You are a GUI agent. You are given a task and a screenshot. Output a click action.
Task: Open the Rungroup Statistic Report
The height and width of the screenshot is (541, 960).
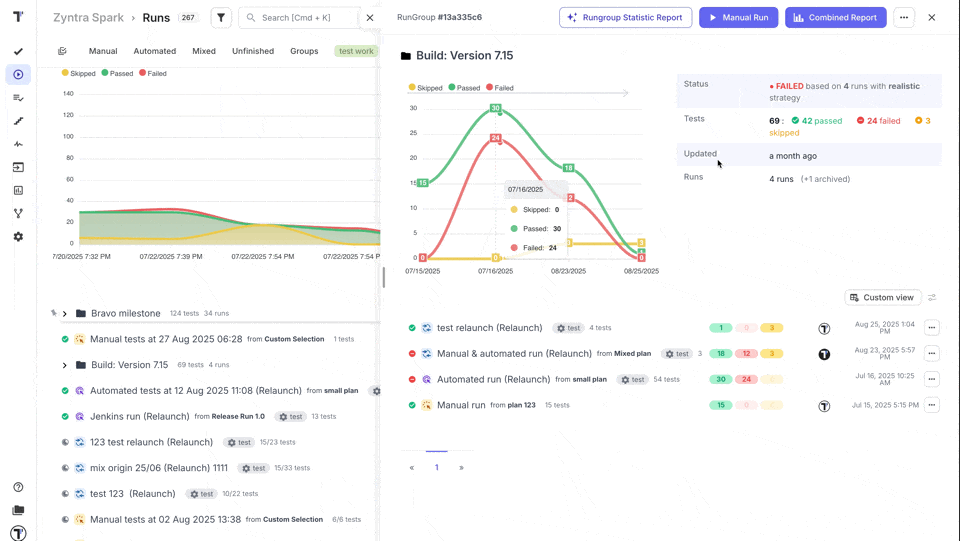click(626, 18)
